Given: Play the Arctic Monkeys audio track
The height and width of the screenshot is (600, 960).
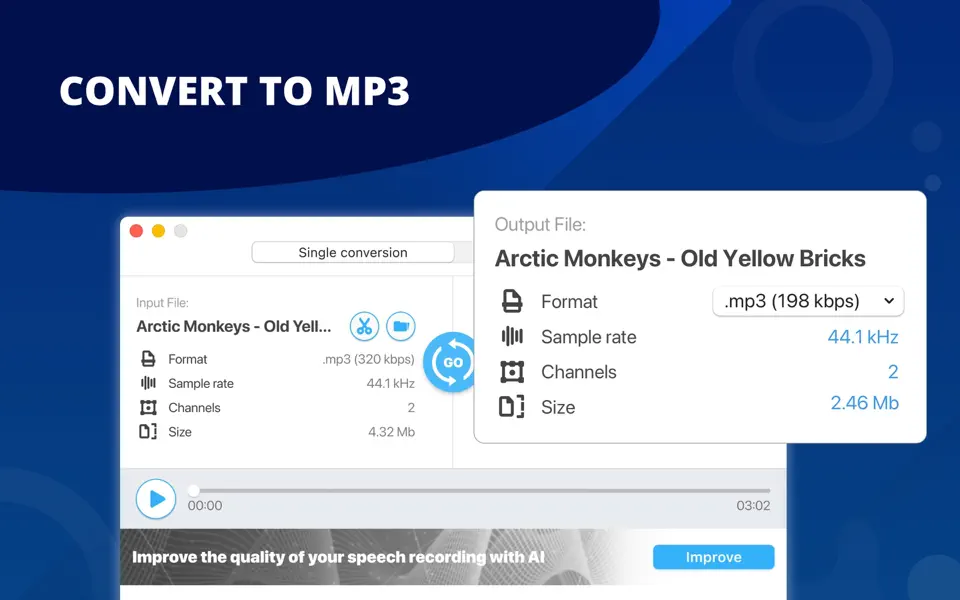Looking at the screenshot, I should (156, 499).
